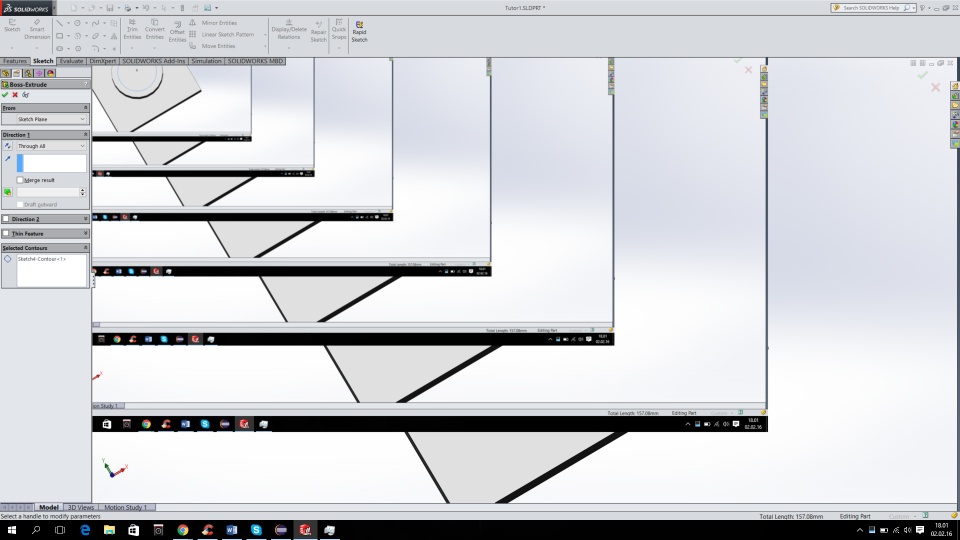Screen dimensions: 960x540
Task: Click Display/Delete Relations
Action: click(x=289, y=29)
